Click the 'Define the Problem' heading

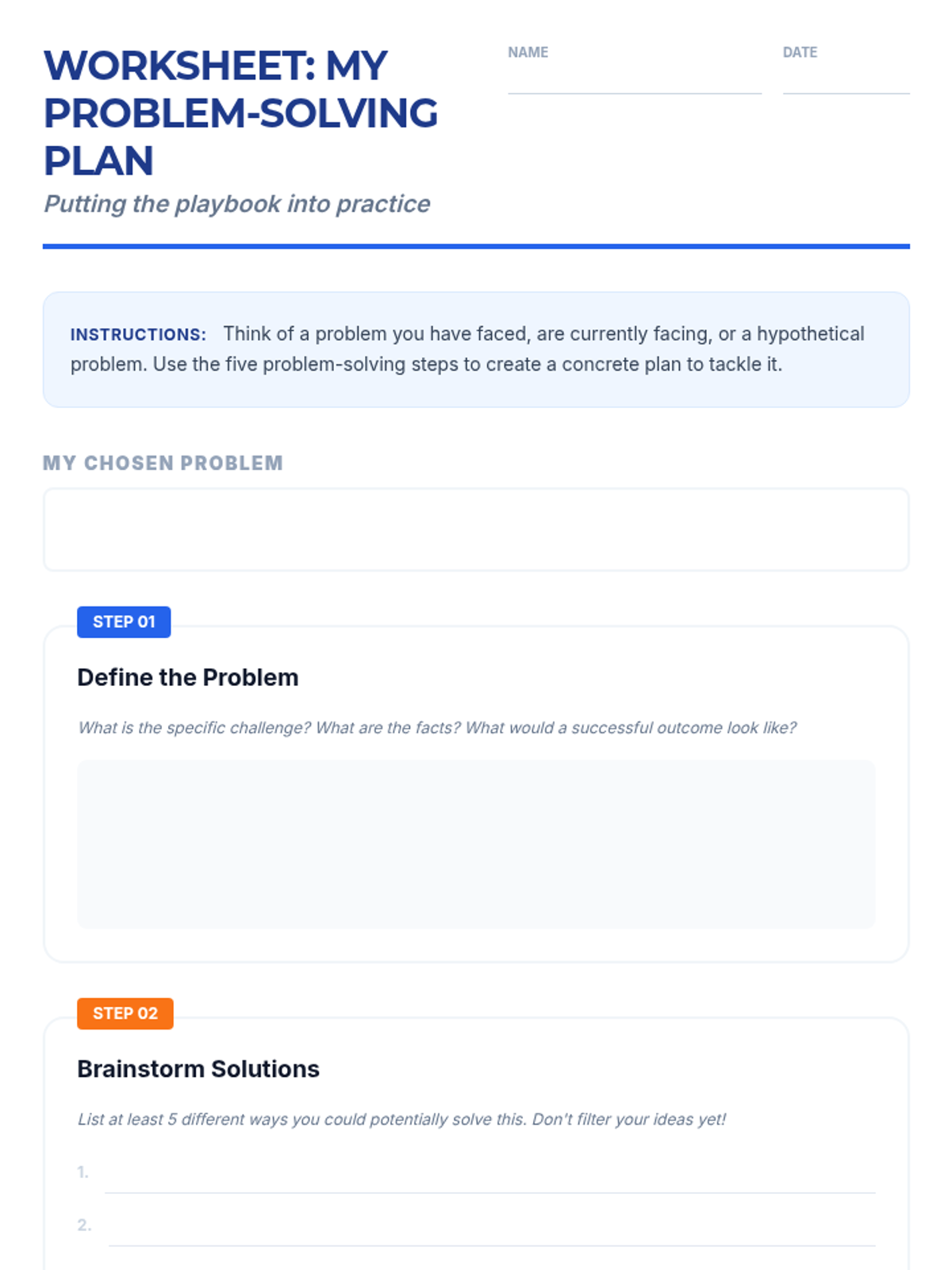188,677
